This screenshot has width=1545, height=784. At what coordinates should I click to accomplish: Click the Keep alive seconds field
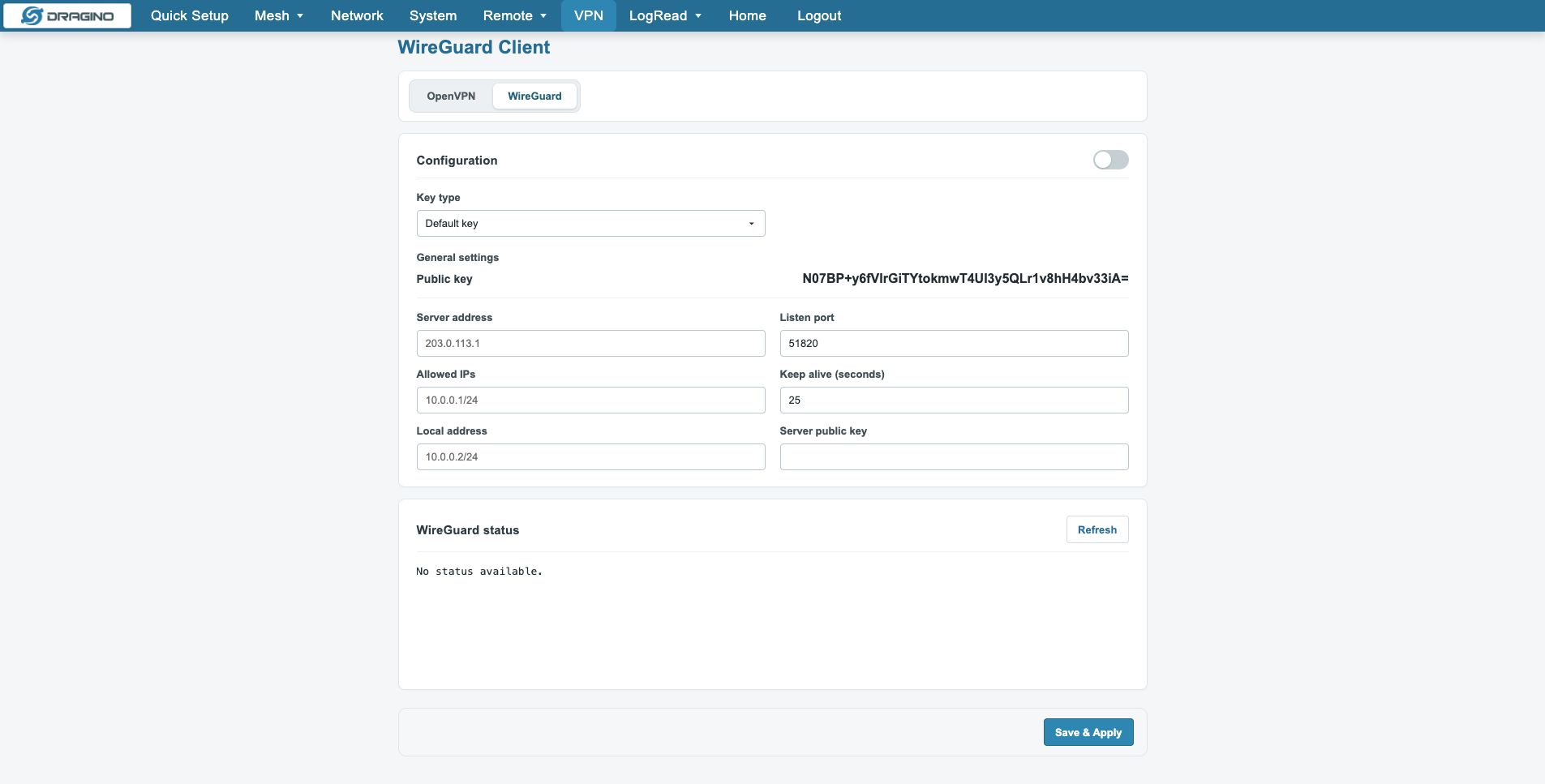954,400
